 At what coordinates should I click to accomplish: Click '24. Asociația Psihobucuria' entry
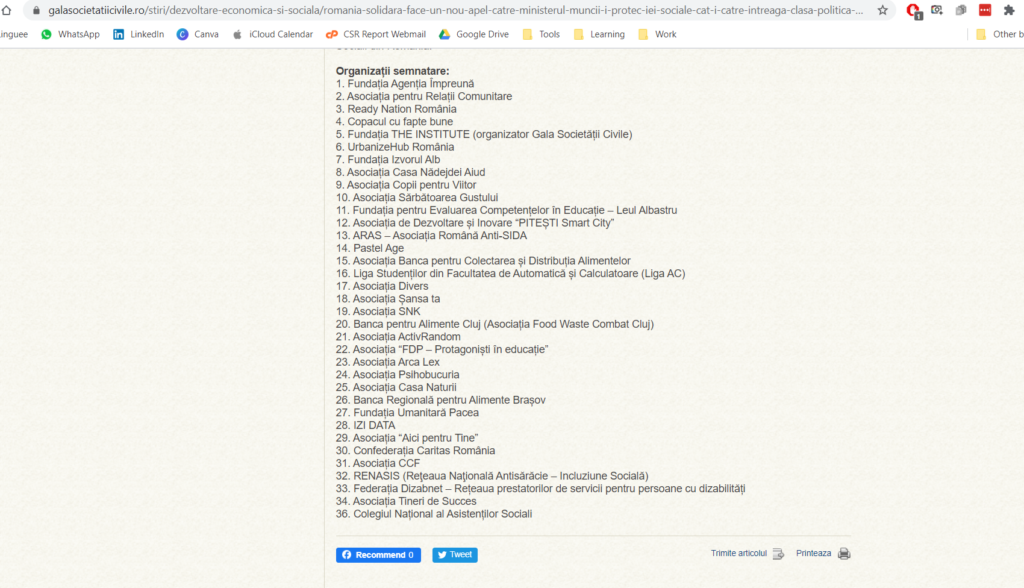pyautogui.click(x=397, y=374)
